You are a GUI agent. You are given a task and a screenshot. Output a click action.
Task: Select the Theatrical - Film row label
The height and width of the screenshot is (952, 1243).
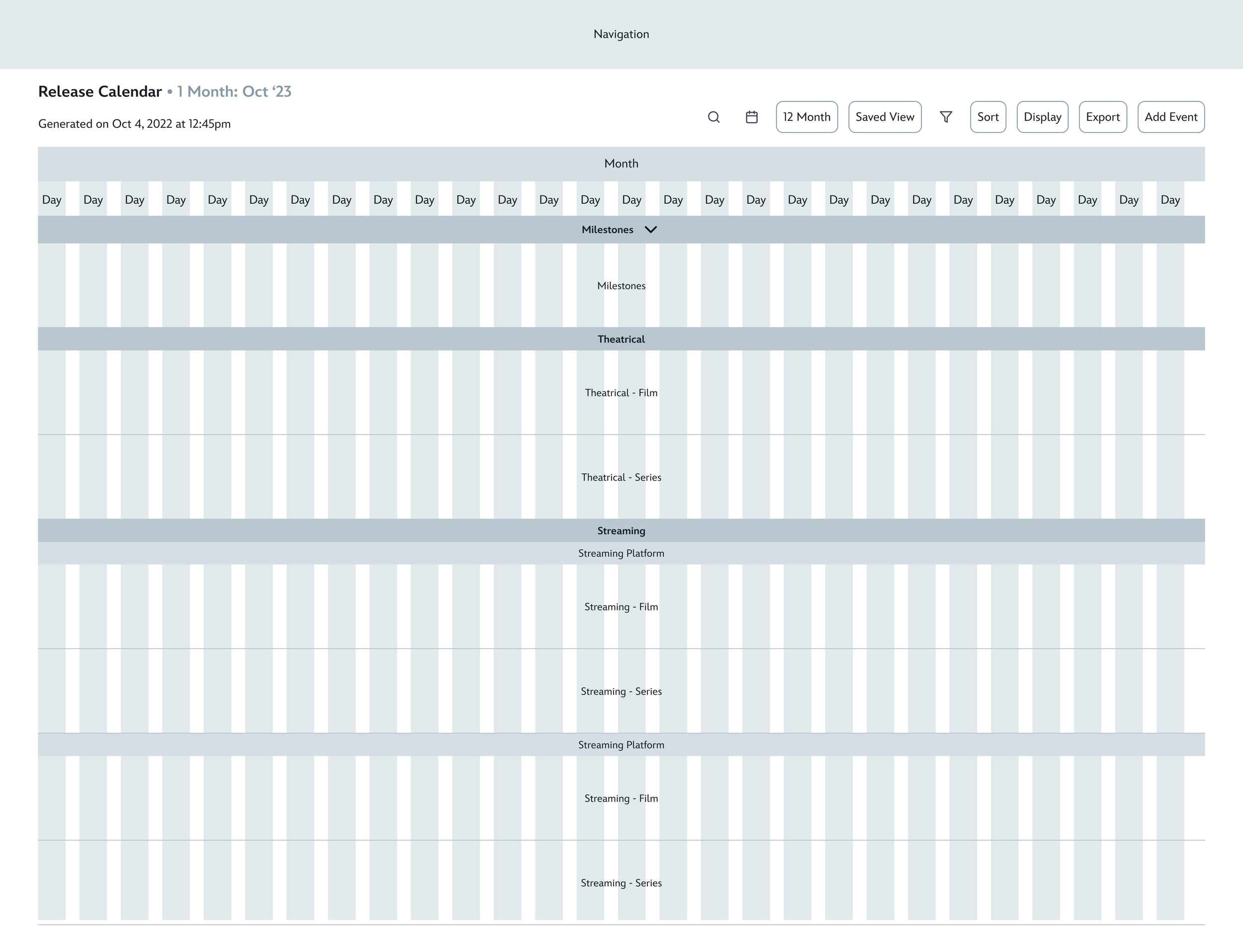621,393
